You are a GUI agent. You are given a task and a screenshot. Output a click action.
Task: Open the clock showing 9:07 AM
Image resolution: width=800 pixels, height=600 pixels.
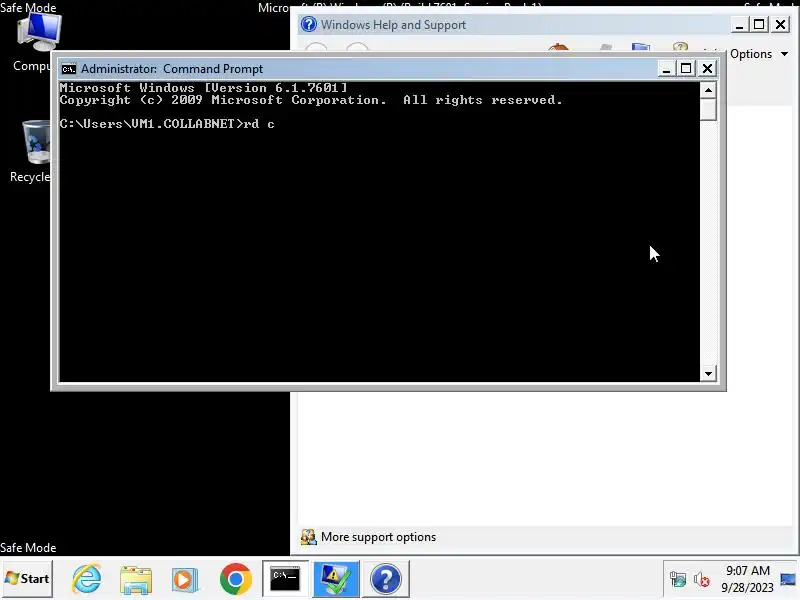pos(747,570)
